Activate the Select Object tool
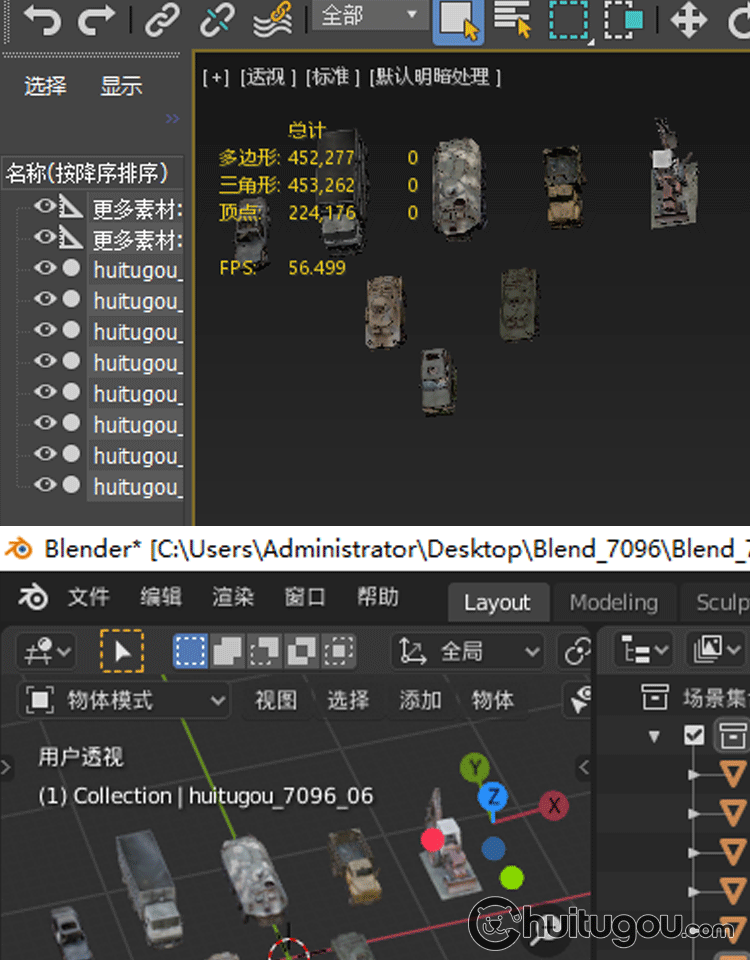 point(457,20)
